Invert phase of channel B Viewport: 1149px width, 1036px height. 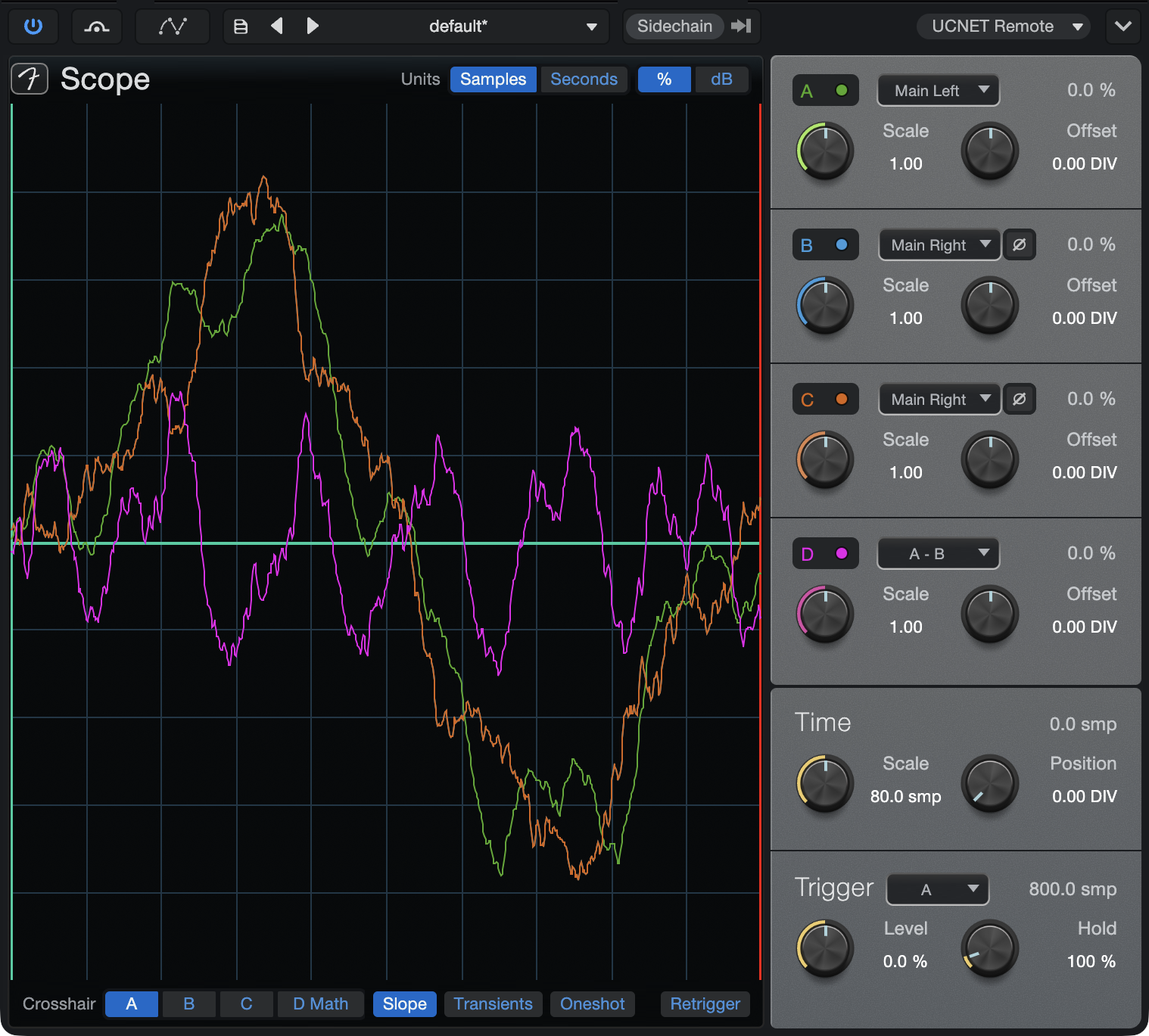click(1020, 244)
